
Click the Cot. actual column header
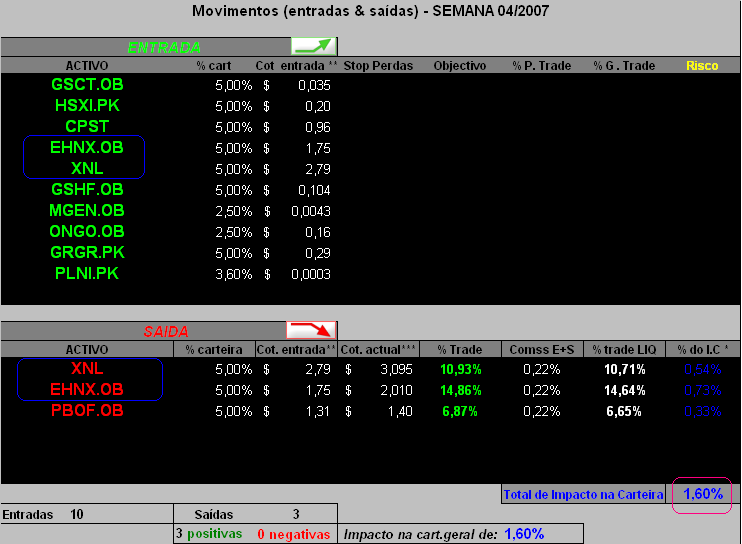point(378,350)
